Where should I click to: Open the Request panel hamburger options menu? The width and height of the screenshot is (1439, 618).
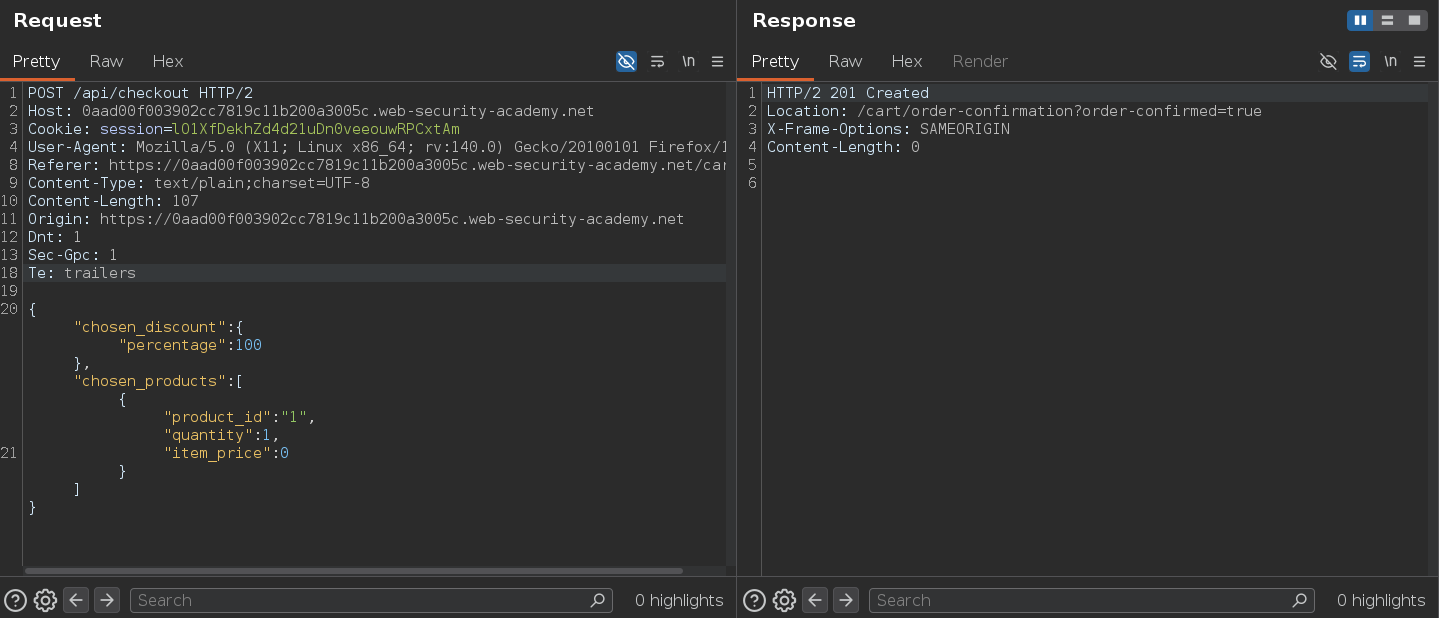click(x=717, y=61)
